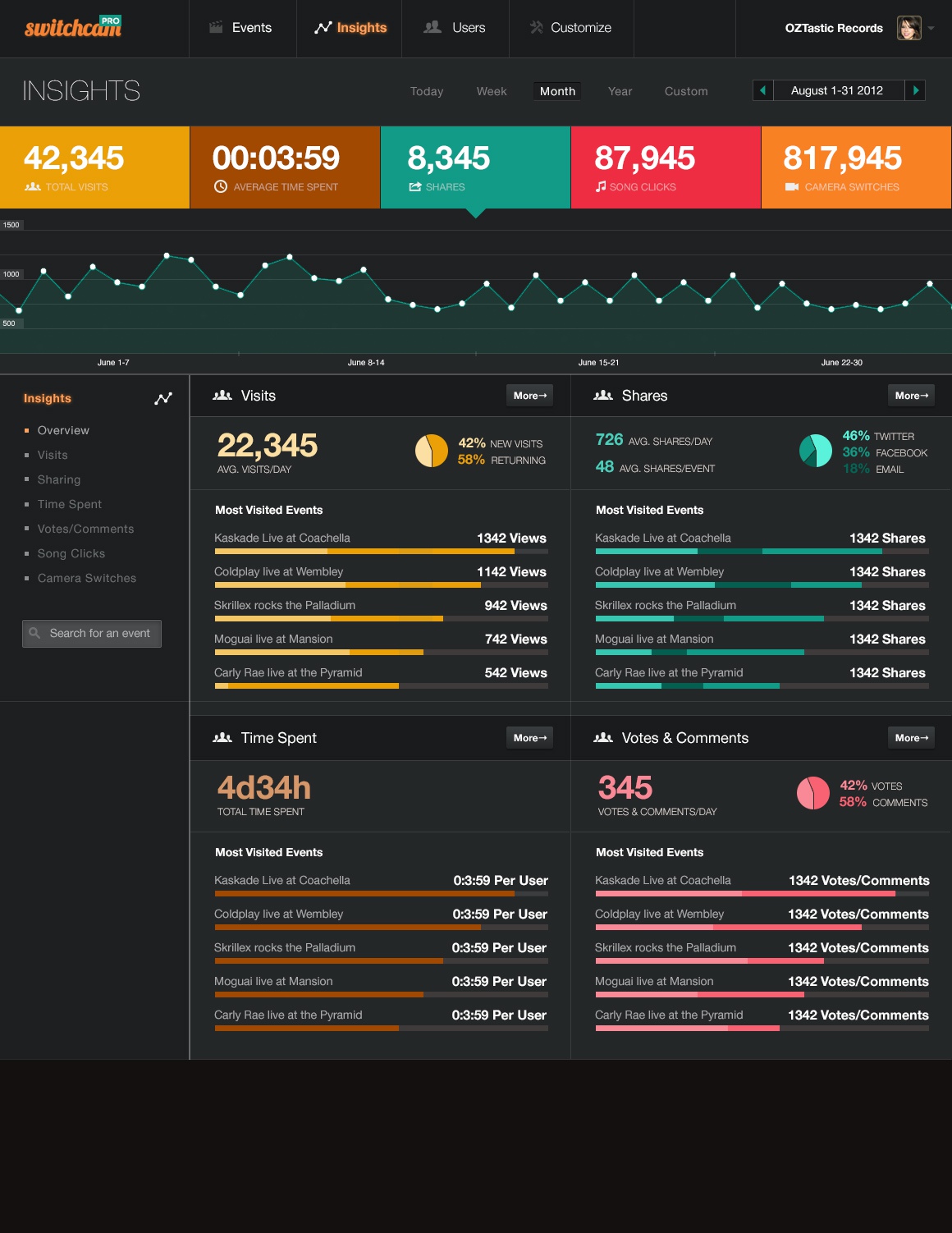Viewport: 952px width, 1233px height.
Task: Click the votes and comments pie chart
Action: click(x=812, y=793)
